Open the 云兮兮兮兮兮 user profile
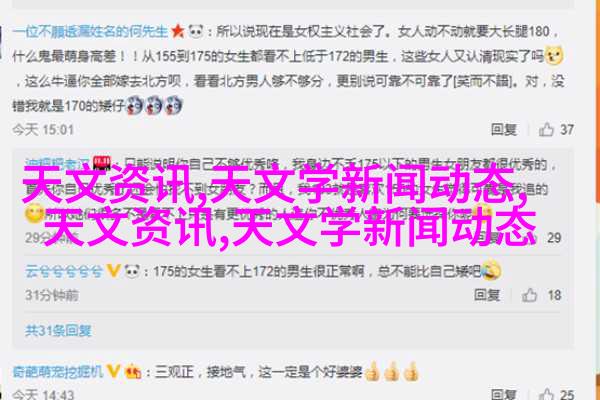600x400 pixels. [x=64, y=271]
